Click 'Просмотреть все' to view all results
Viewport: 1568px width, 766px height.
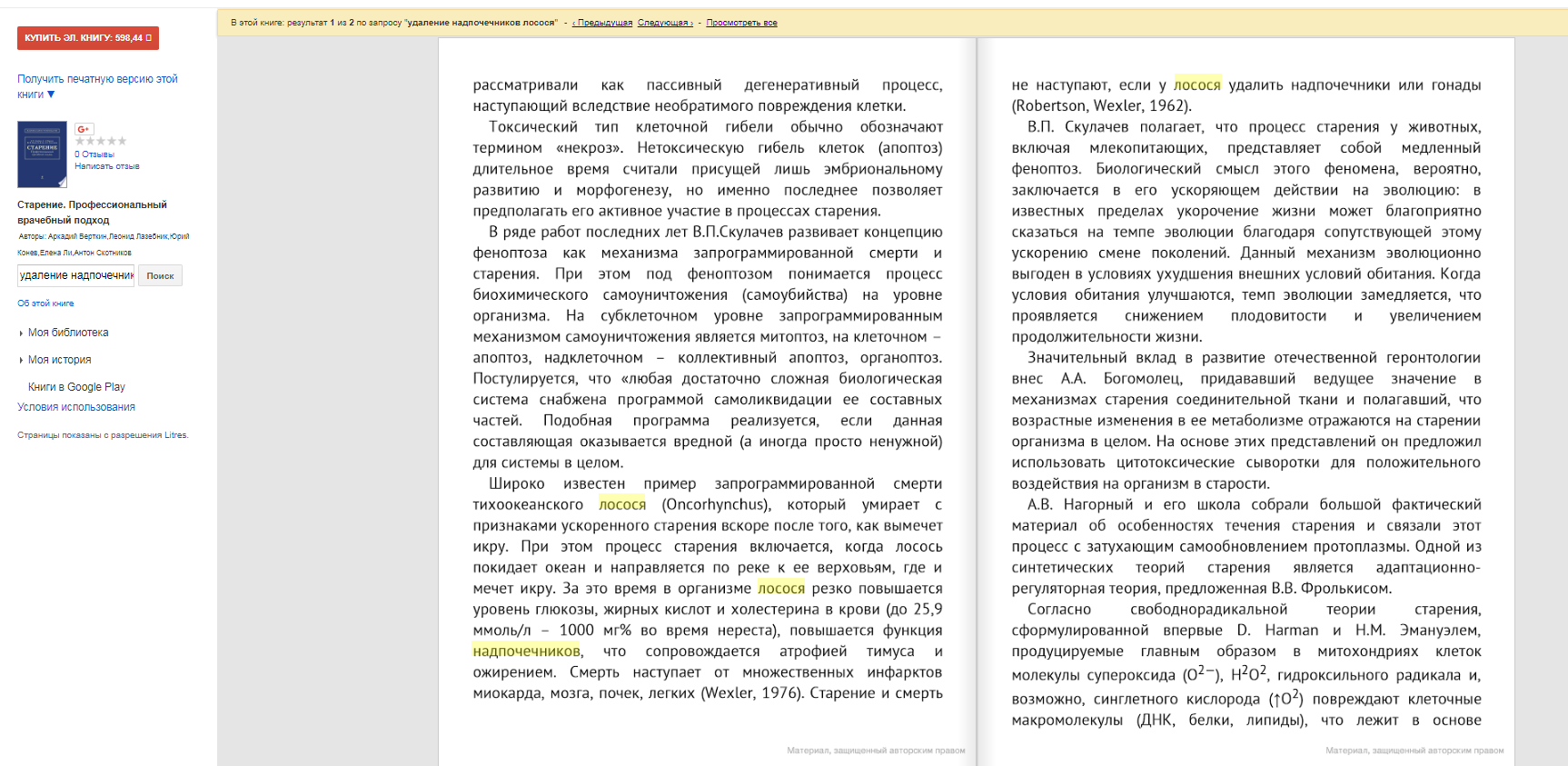click(x=741, y=23)
